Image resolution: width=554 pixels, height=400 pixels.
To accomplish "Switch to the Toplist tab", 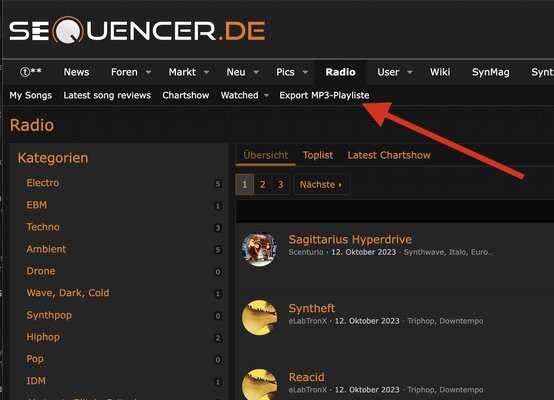I will [318, 155].
